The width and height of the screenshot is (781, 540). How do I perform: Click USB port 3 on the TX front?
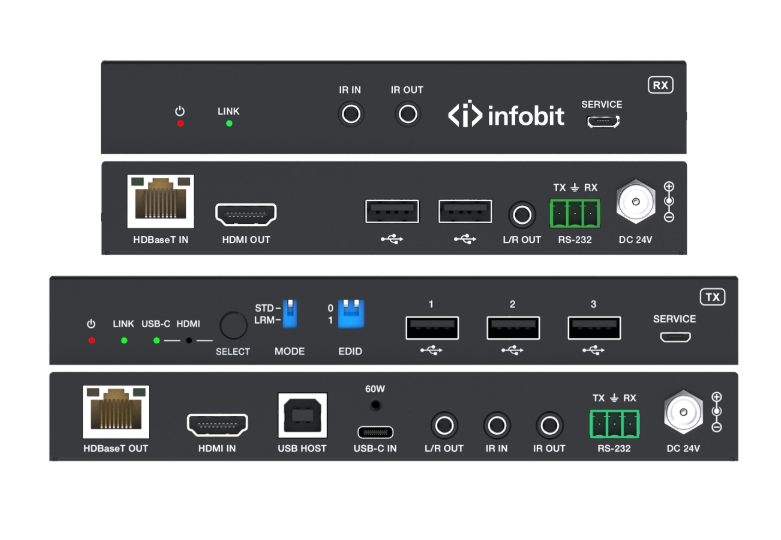click(593, 327)
